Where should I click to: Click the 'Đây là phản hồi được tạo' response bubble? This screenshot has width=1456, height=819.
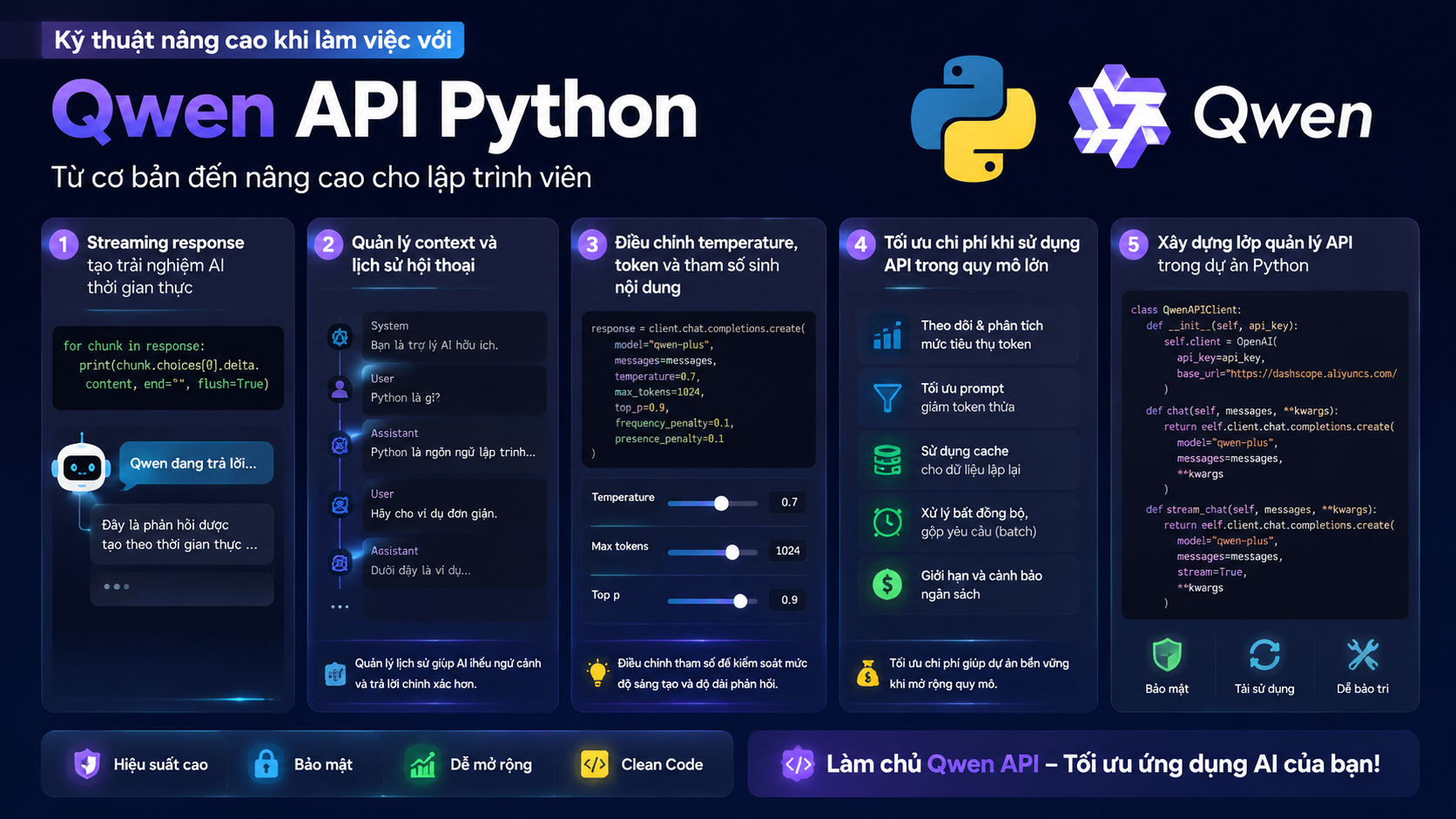pyautogui.click(x=181, y=534)
